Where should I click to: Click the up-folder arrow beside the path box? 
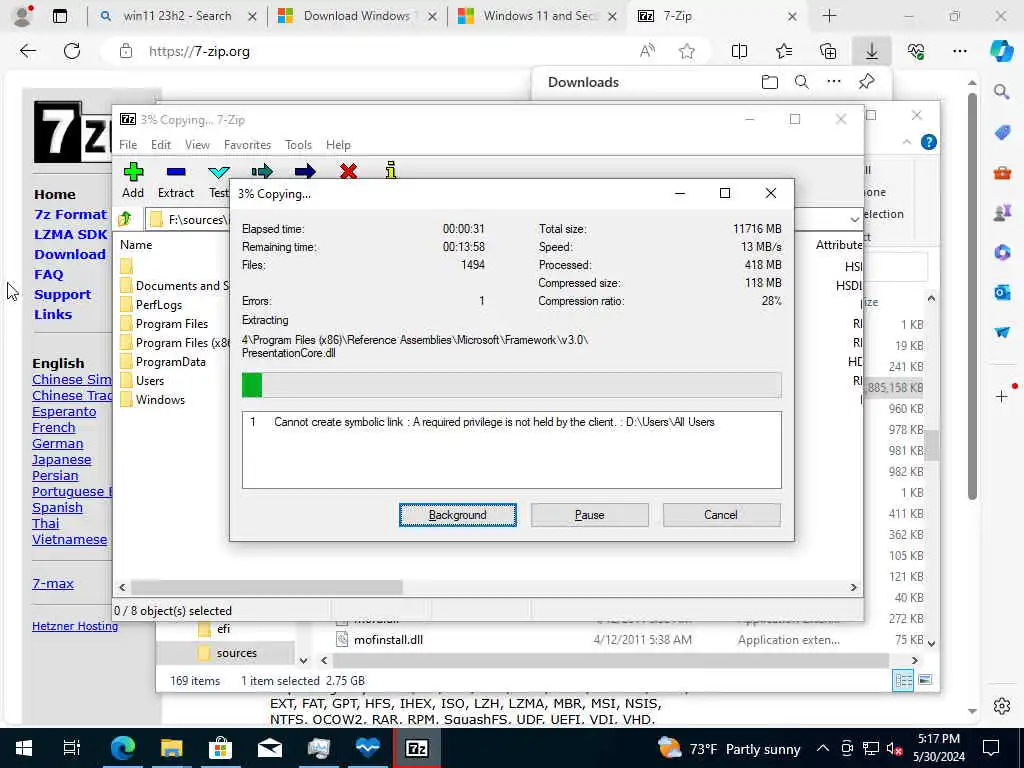(125, 219)
